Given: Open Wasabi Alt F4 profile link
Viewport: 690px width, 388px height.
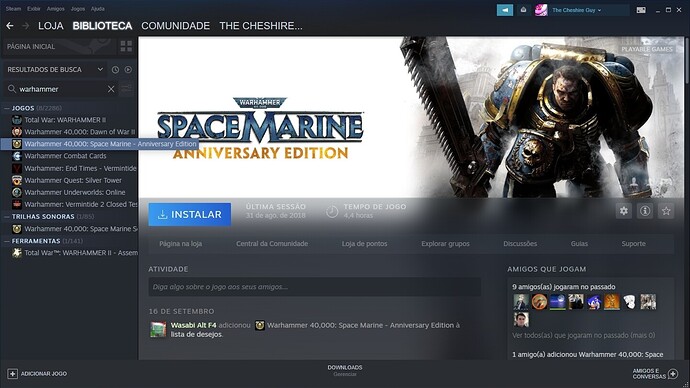Looking at the screenshot, I should [194, 325].
